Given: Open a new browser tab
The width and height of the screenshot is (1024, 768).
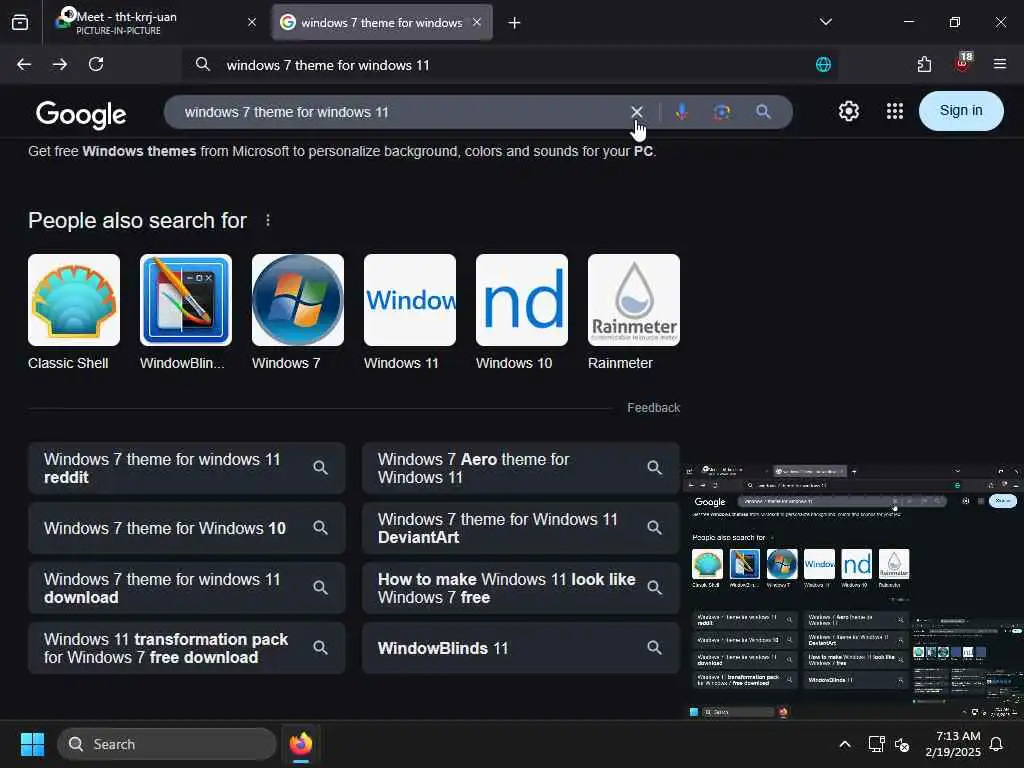Looking at the screenshot, I should [x=515, y=23].
